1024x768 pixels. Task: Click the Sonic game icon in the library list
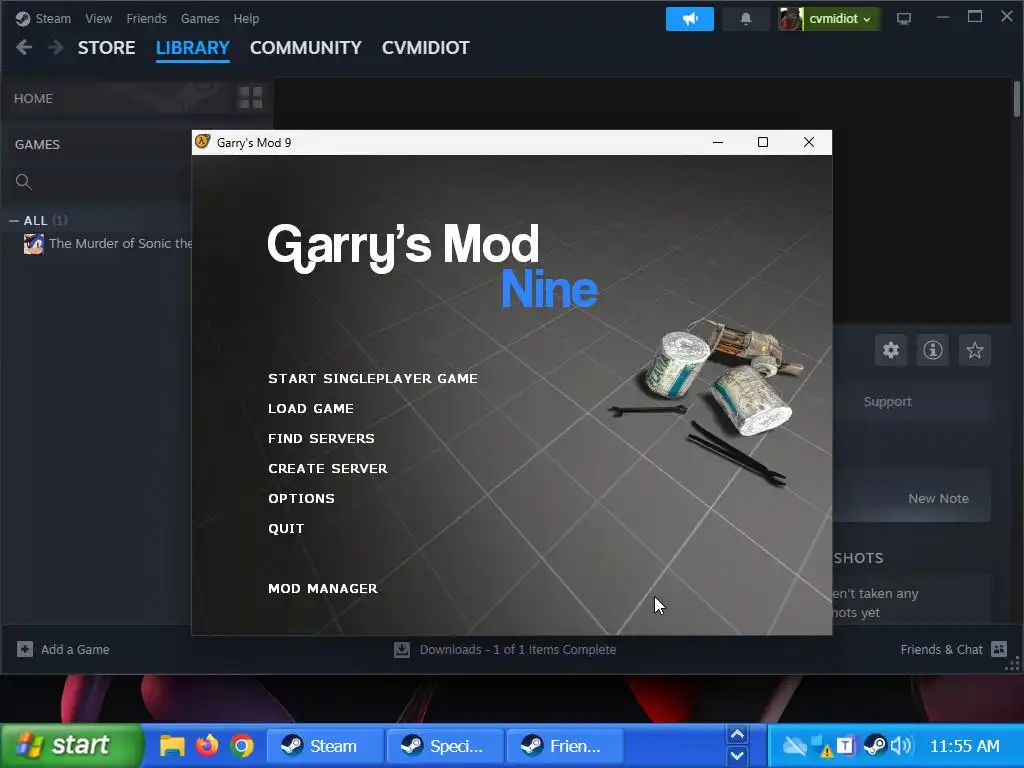click(x=34, y=244)
